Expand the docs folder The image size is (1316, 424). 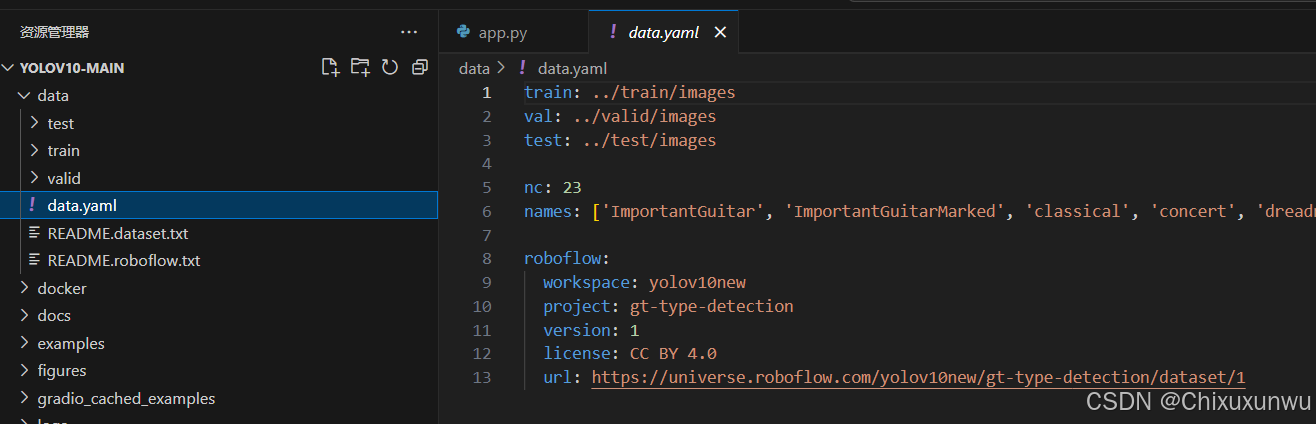click(x=25, y=315)
